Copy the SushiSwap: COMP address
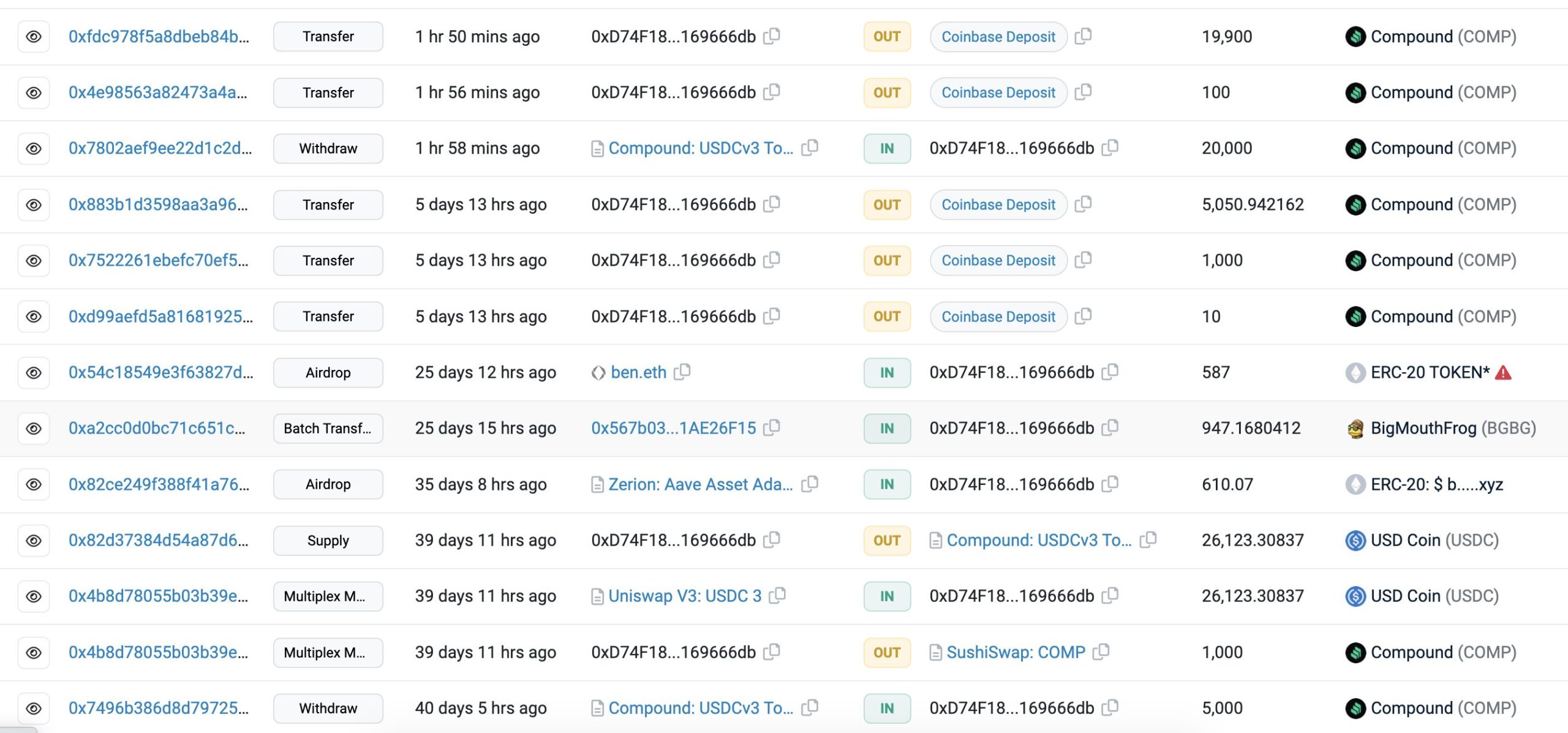 tap(1101, 652)
